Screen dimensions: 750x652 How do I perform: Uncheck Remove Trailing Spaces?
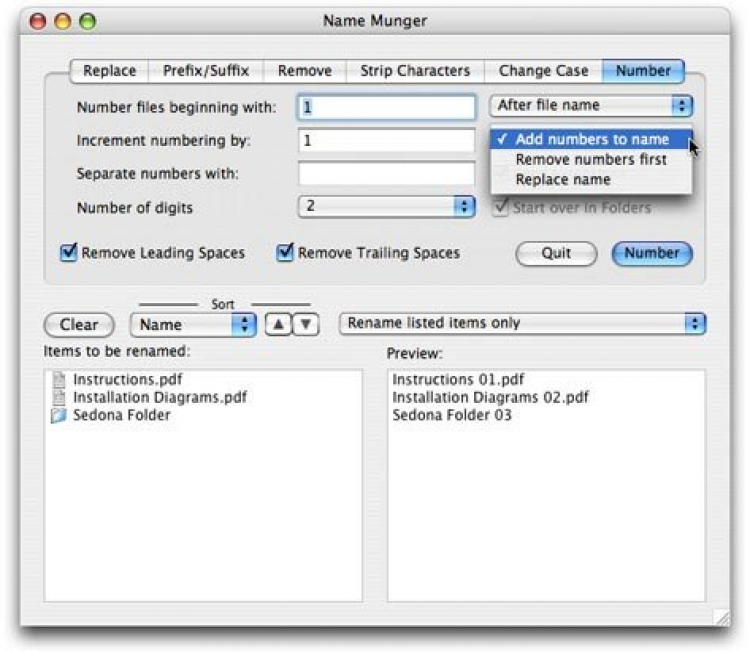285,252
